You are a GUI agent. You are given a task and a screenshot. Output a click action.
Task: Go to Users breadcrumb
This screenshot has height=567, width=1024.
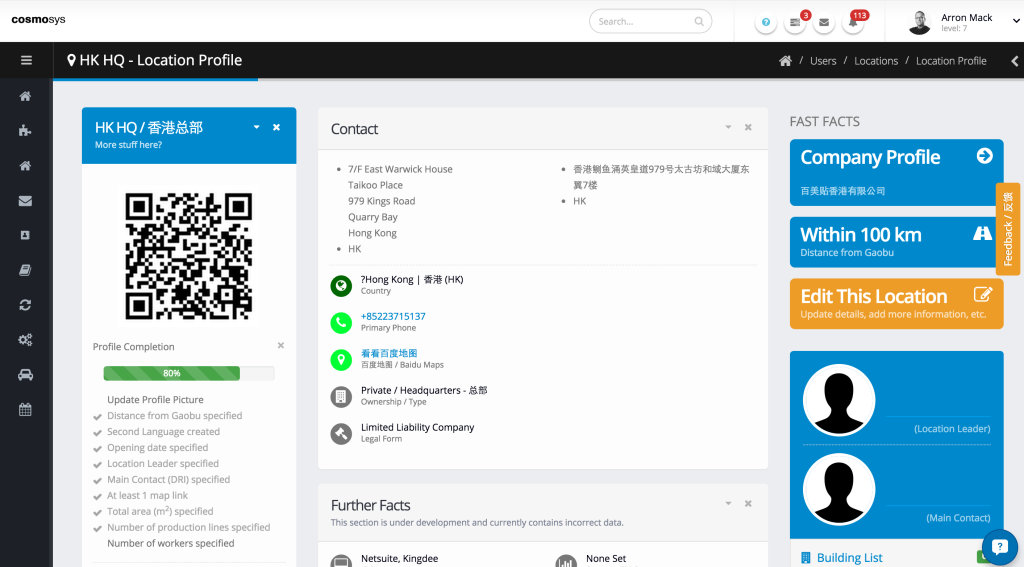(823, 61)
